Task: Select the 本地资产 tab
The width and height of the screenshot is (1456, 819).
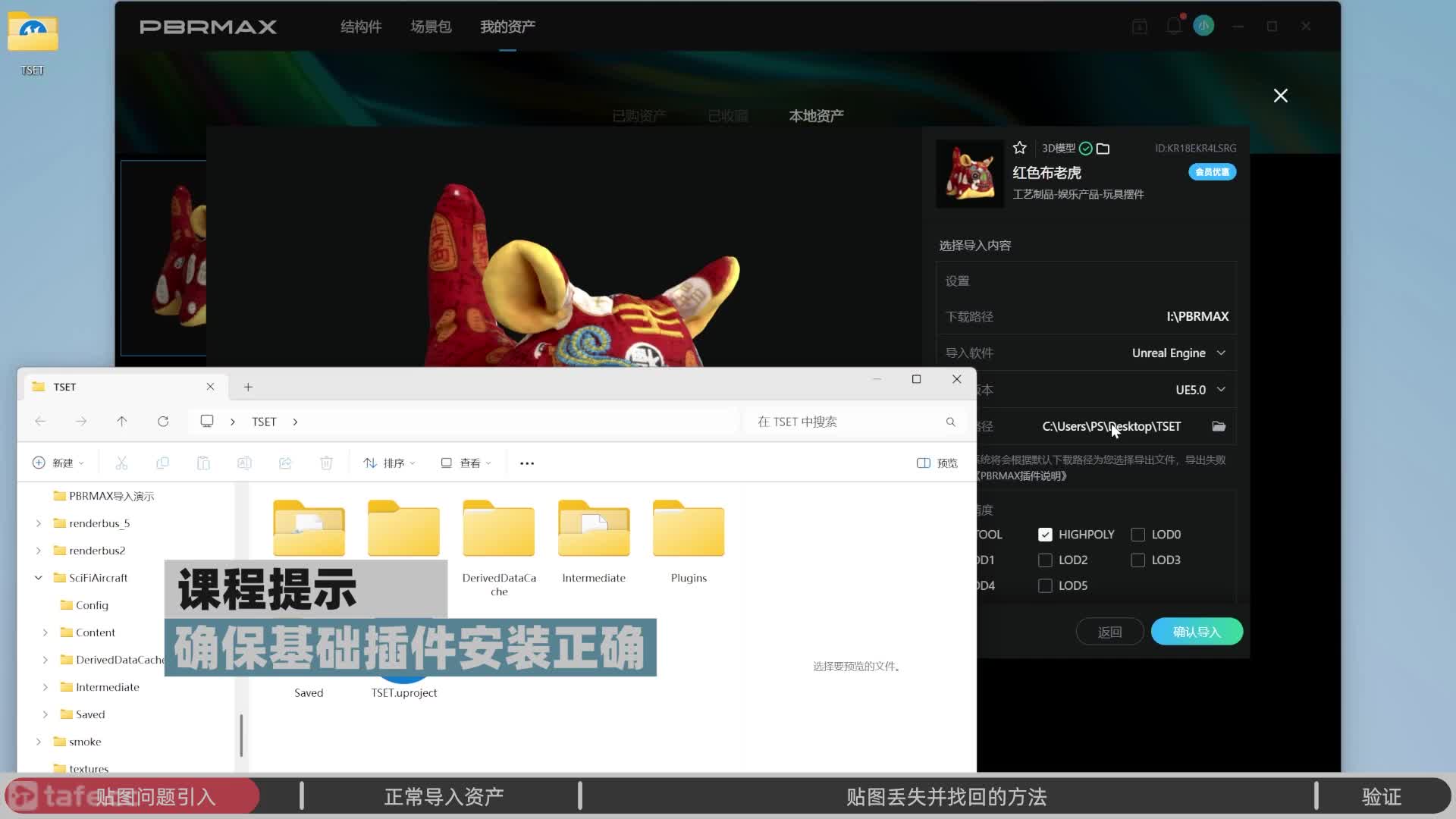Action: click(x=816, y=116)
